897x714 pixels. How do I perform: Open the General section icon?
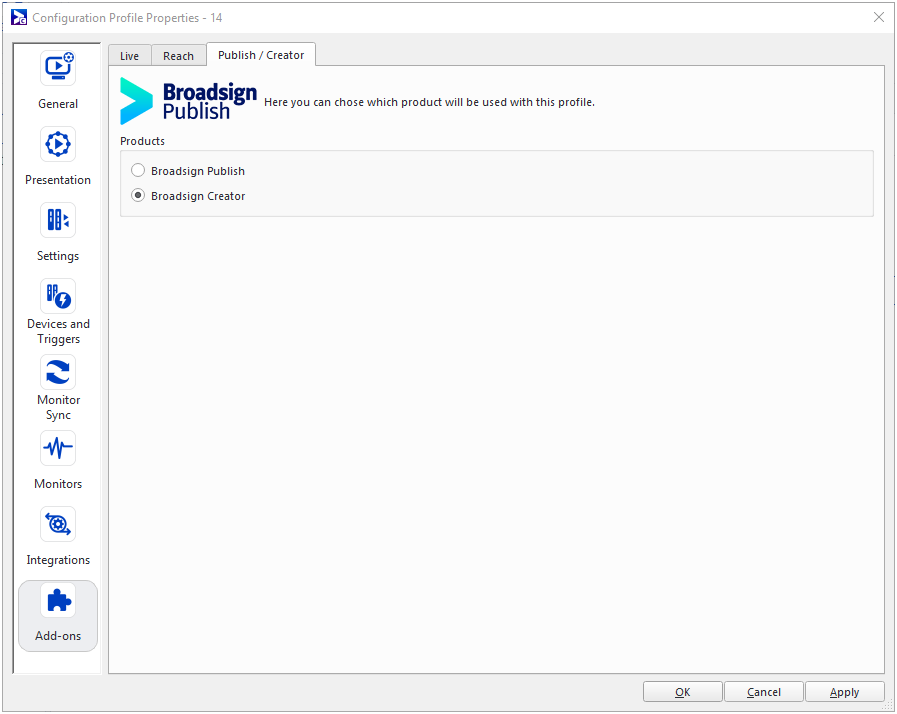[58, 68]
